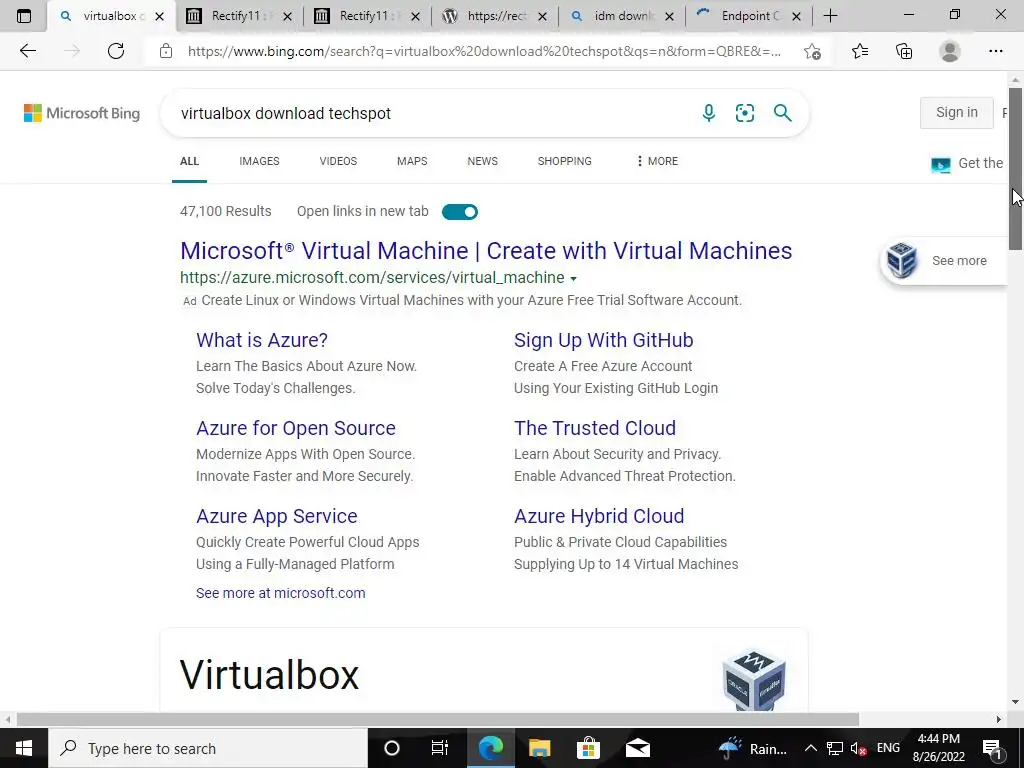The height and width of the screenshot is (768, 1024).
Task: Click the 47,100 Results text
Action: 225,212
